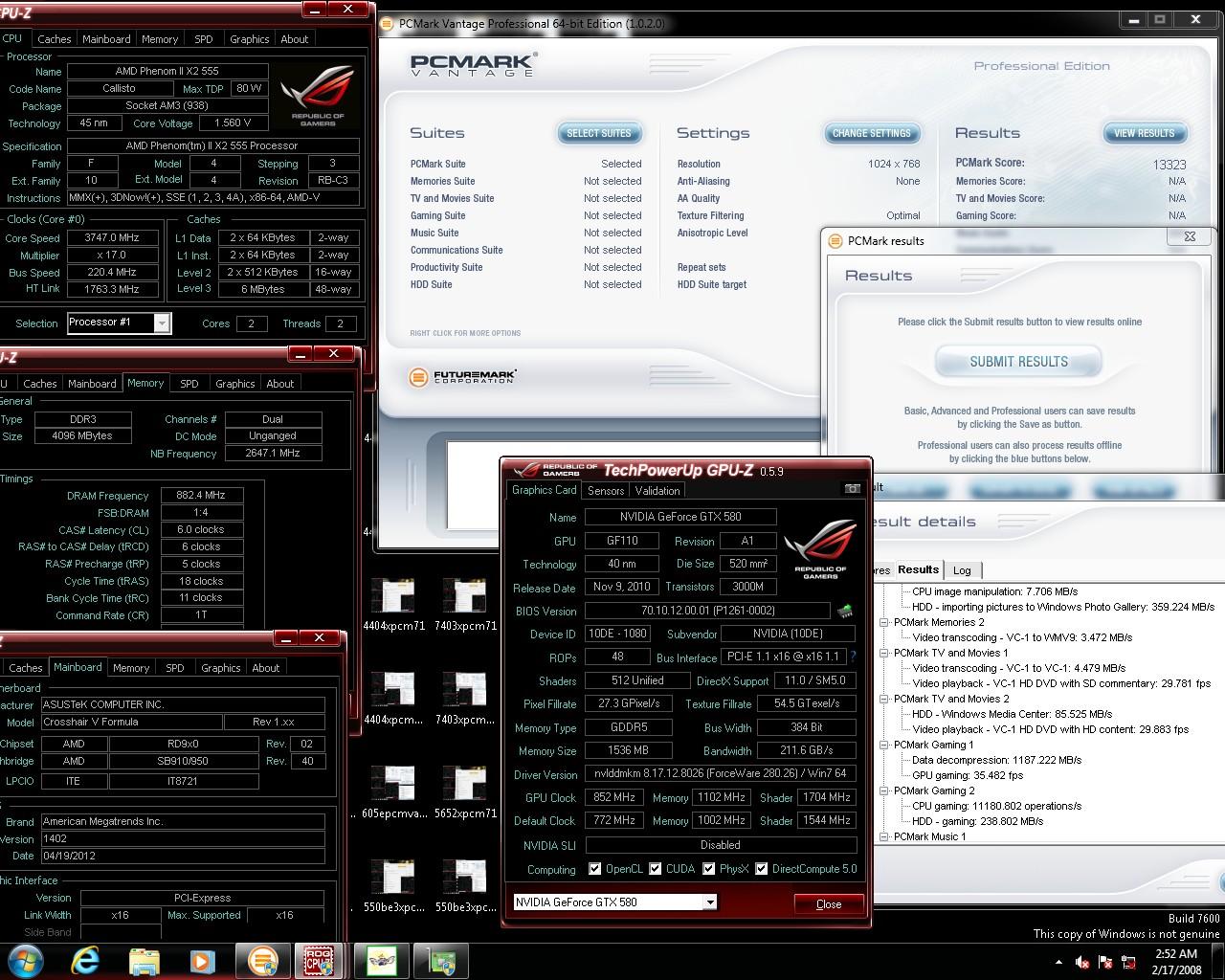Click the Driver Version field
The width and height of the screenshot is (1225, 980).
pyautogui.click(x=721, y=773)
